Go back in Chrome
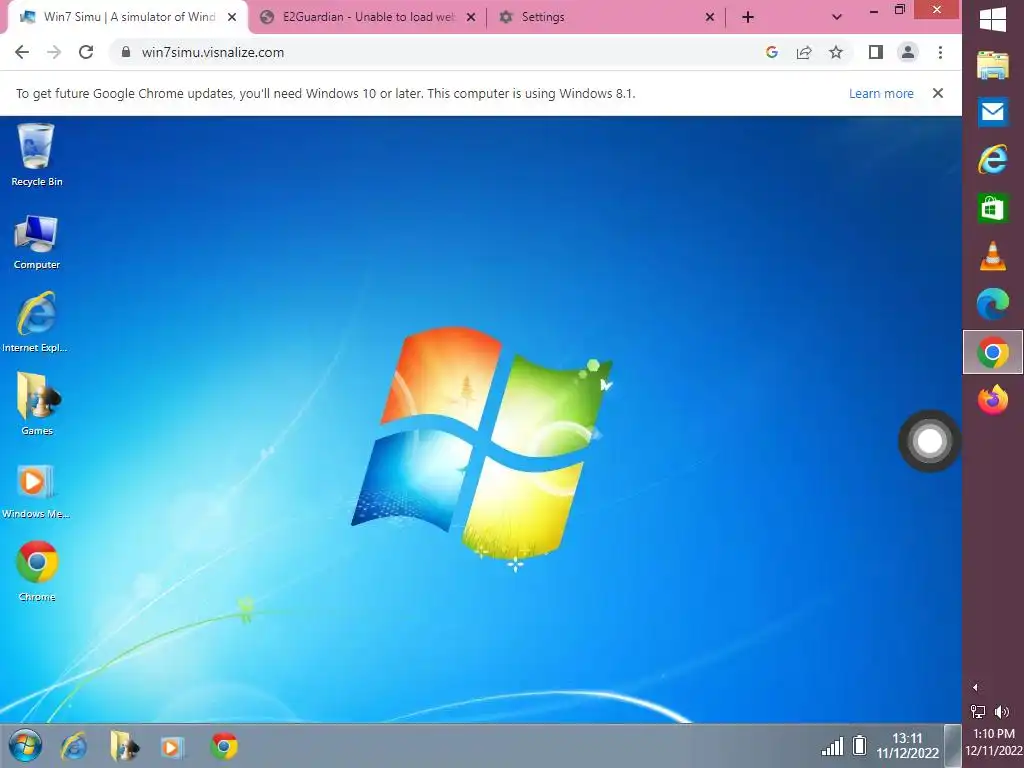The height and width of the screenshot is (768, 1024). click(22, 52)
